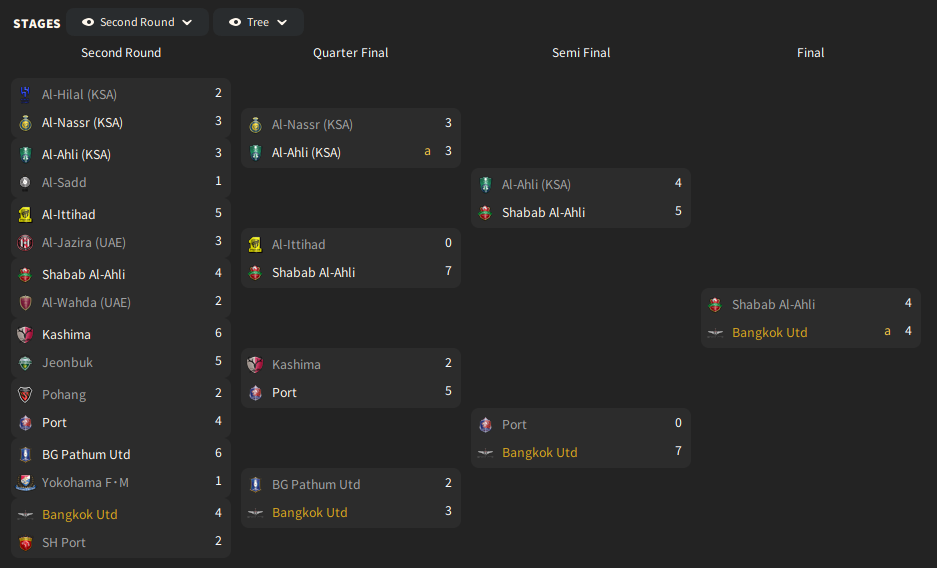Open Second Round stages dropdown

click(137, 22)
